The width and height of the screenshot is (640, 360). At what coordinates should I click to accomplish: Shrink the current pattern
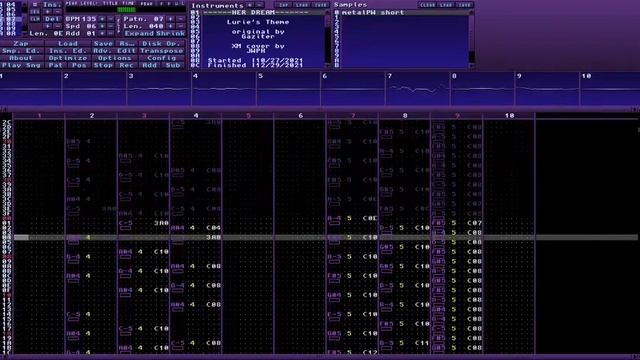[x=171, y=33]
